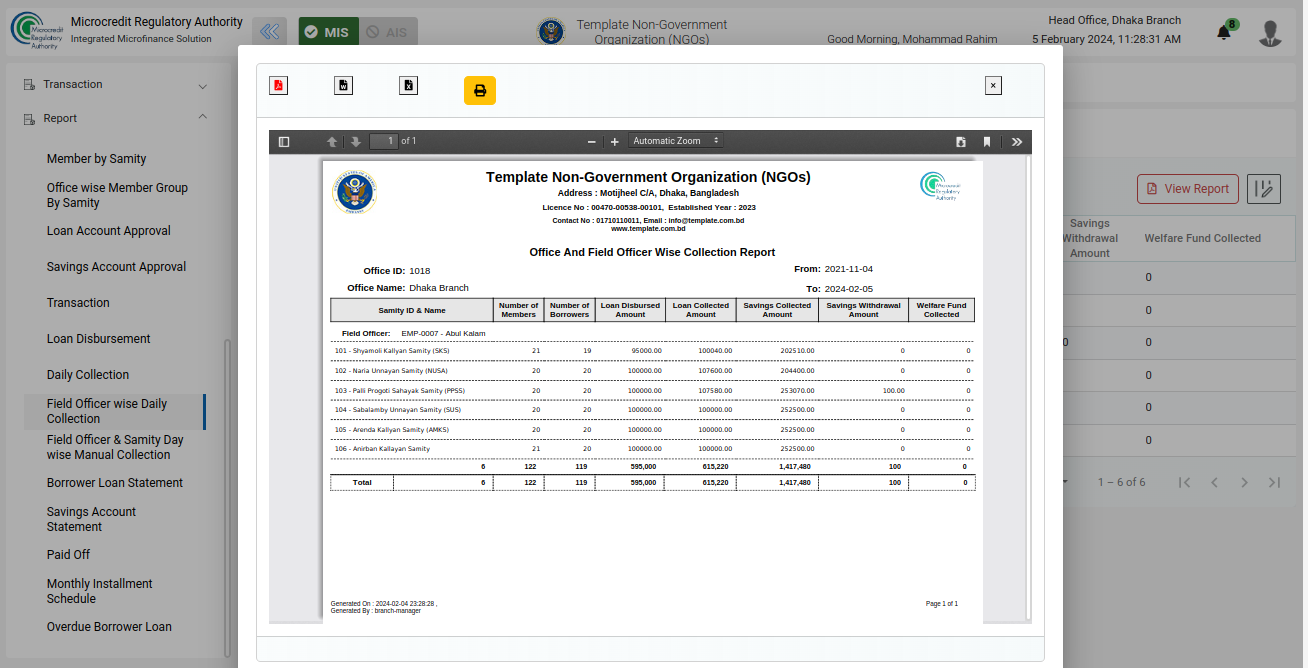Image resolution: width=1308 pixels, height=668 pixels.
Task: Open Paid Off report
Action: point(68,555)
